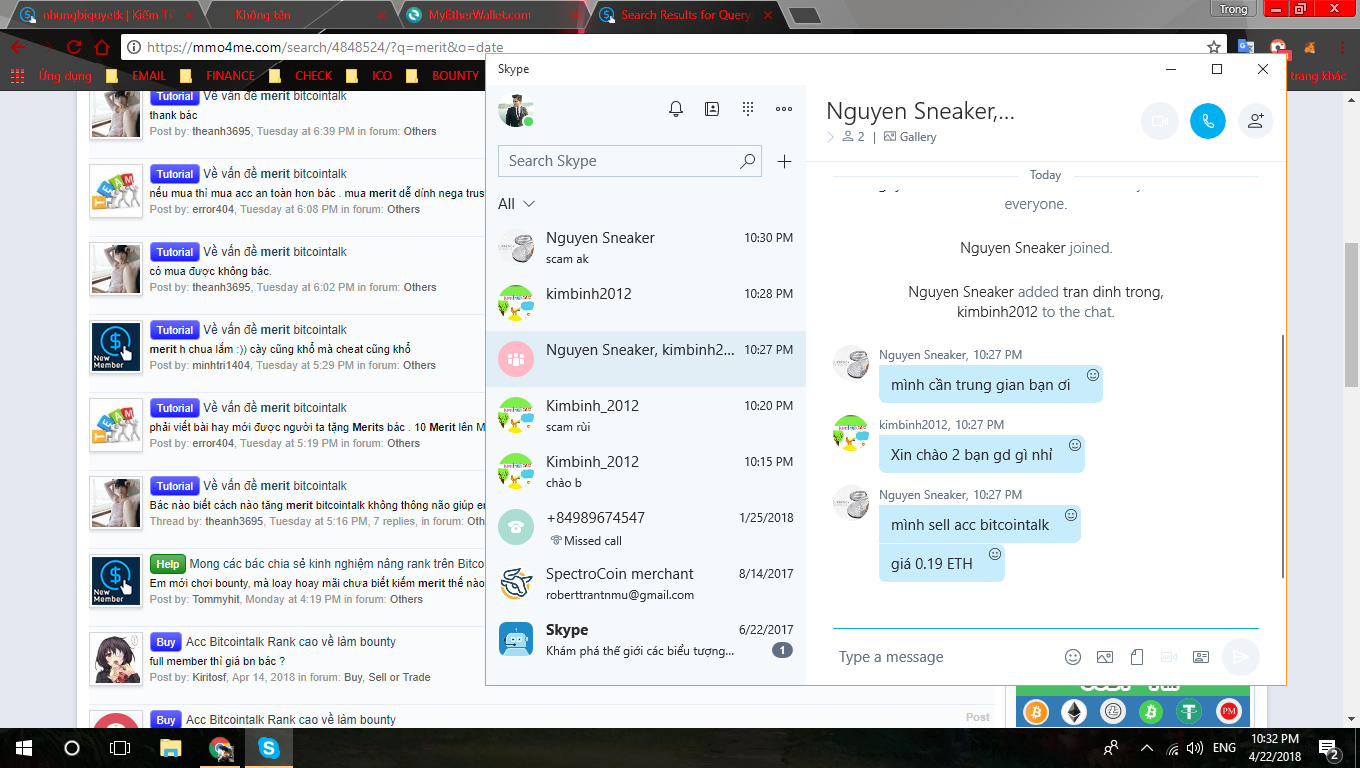Open participants count in chat header

(853, 137)
